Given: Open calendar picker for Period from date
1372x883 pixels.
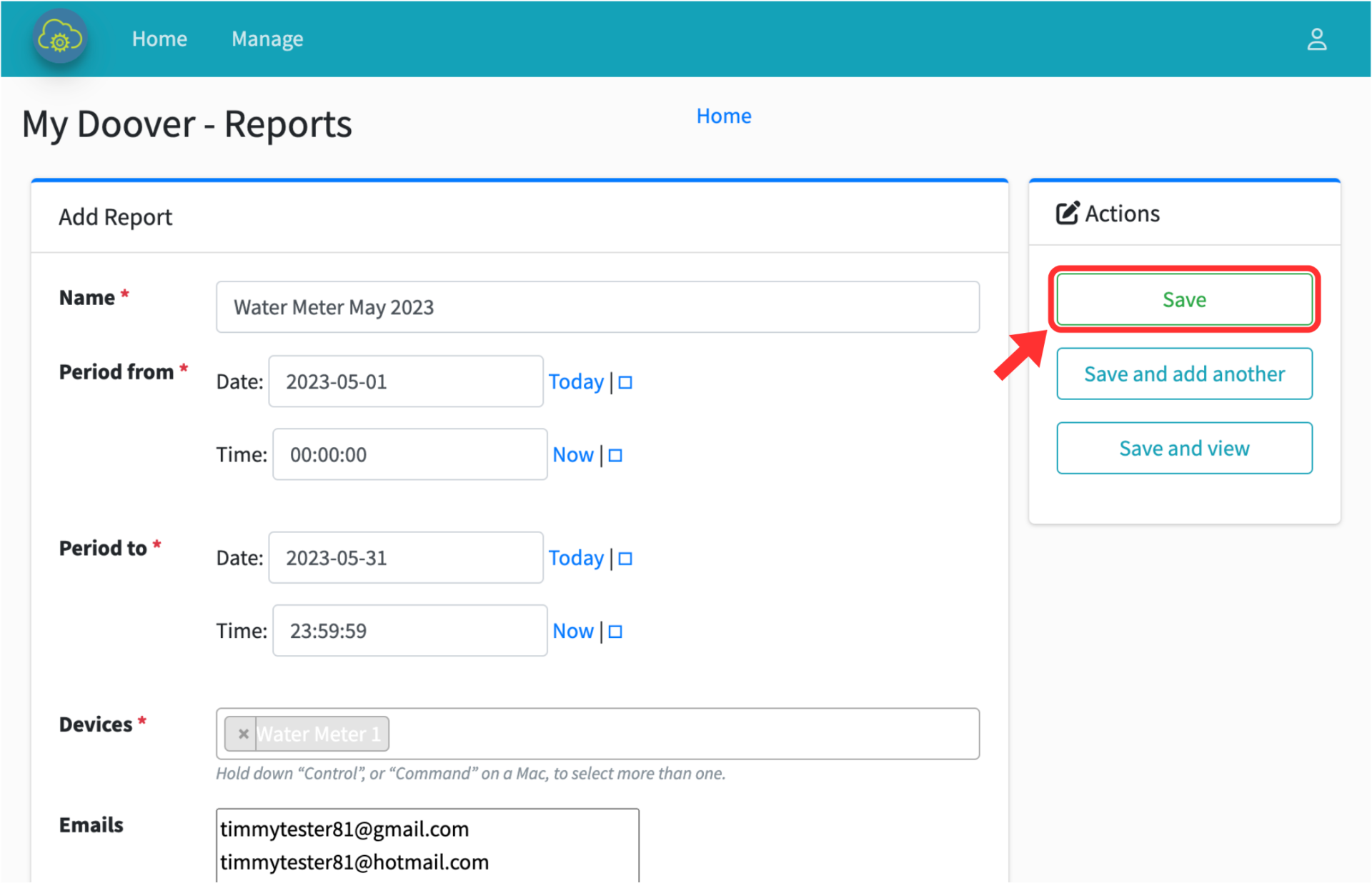Looking at the screenshot, I should coord(625,382).
